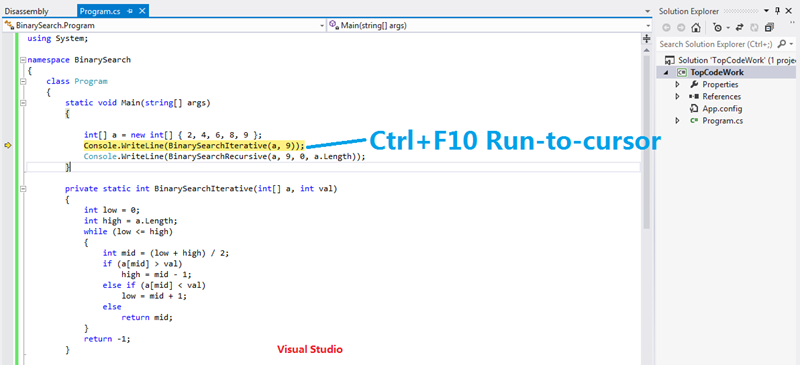Open search options dropdown beside magnifier
The width and height of the screenshot is (800, 365).
(x=791, y=44)
